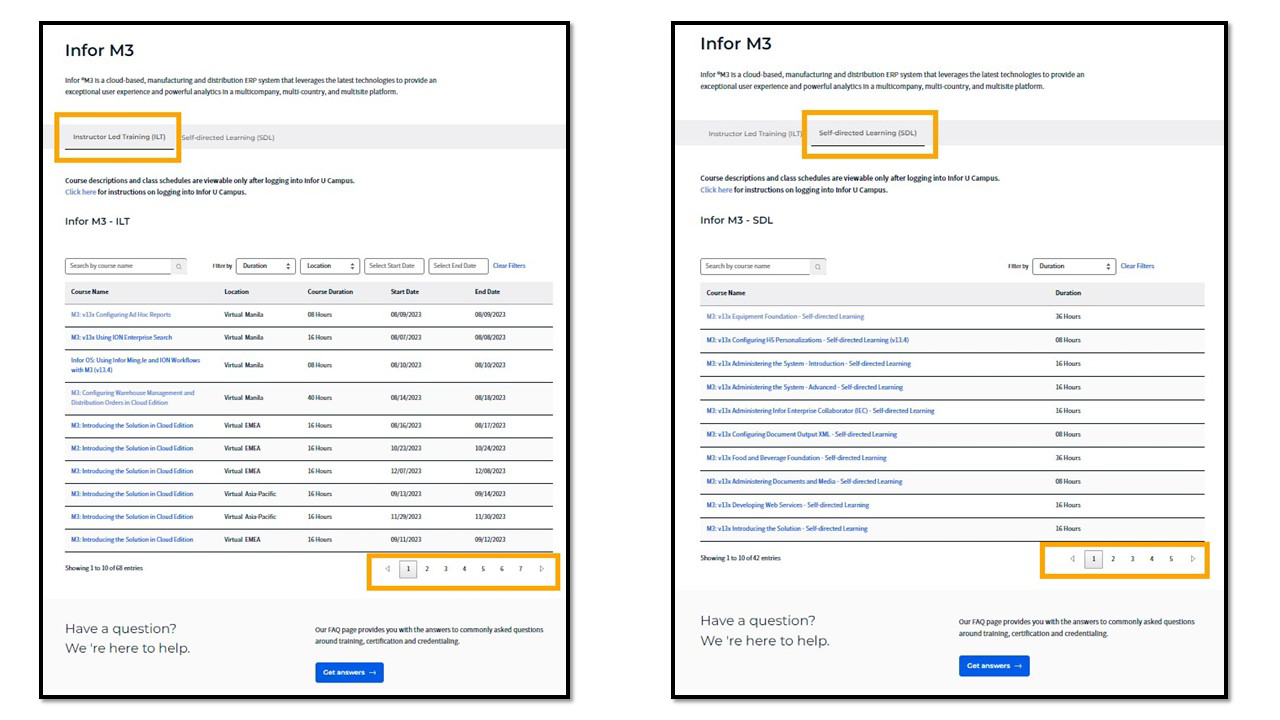Open M3: v13x Configuring Ad Hoc Reports course
The height and width of the screenshot is (720, 1280).
[x=120, y=315]
